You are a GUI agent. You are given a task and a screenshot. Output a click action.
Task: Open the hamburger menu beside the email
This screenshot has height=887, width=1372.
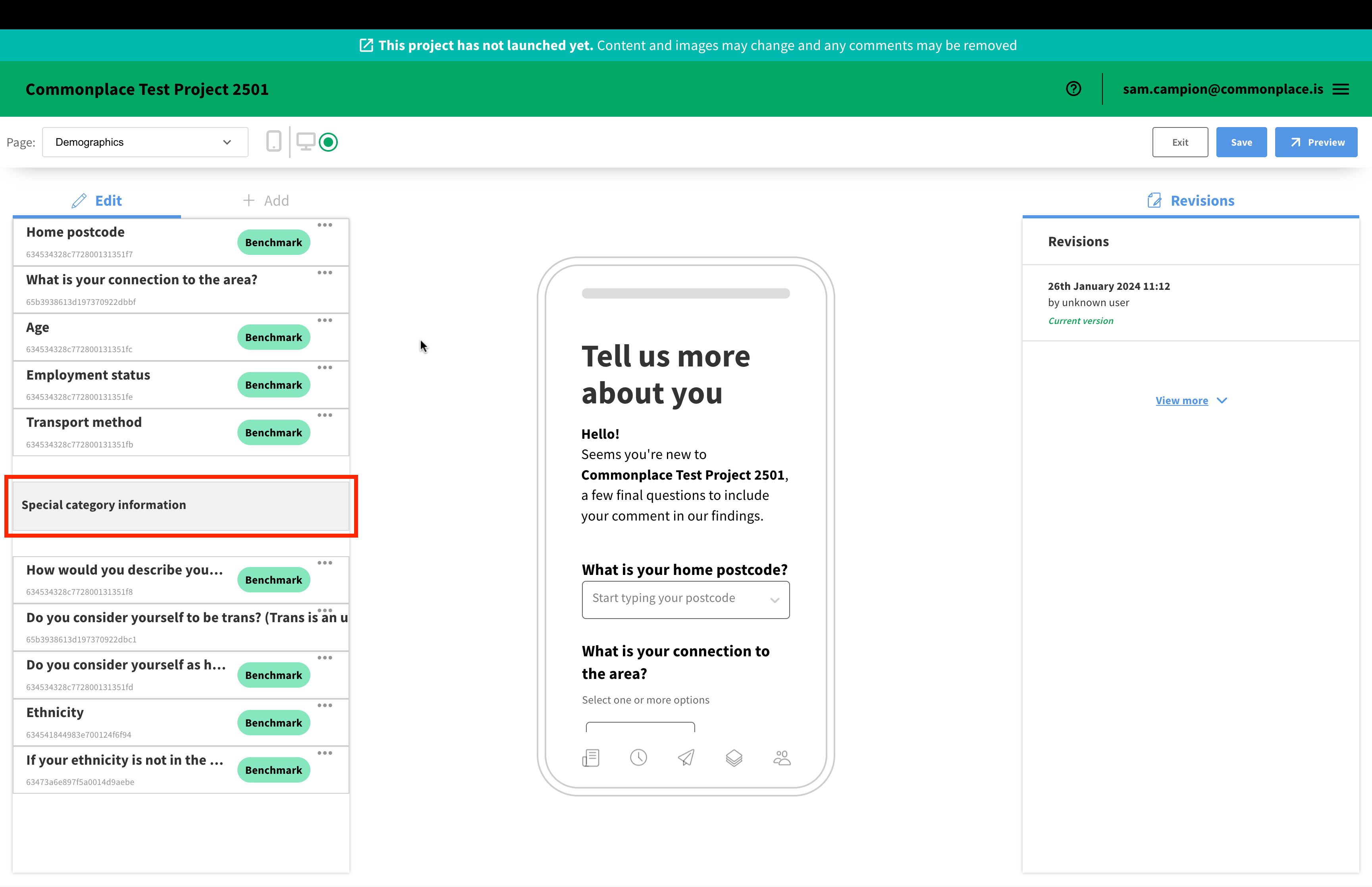(x=1341, y=89)
